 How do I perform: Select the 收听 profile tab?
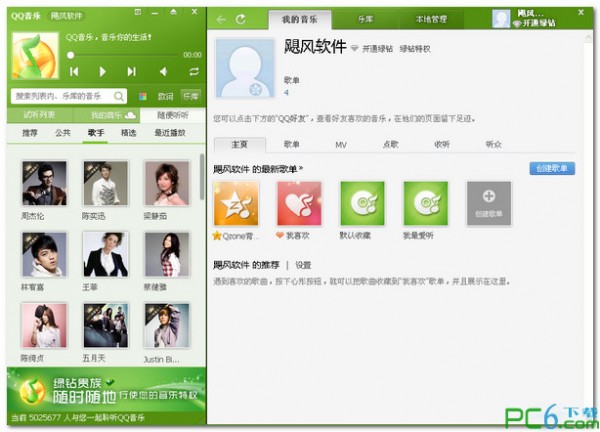pos(442,144)
